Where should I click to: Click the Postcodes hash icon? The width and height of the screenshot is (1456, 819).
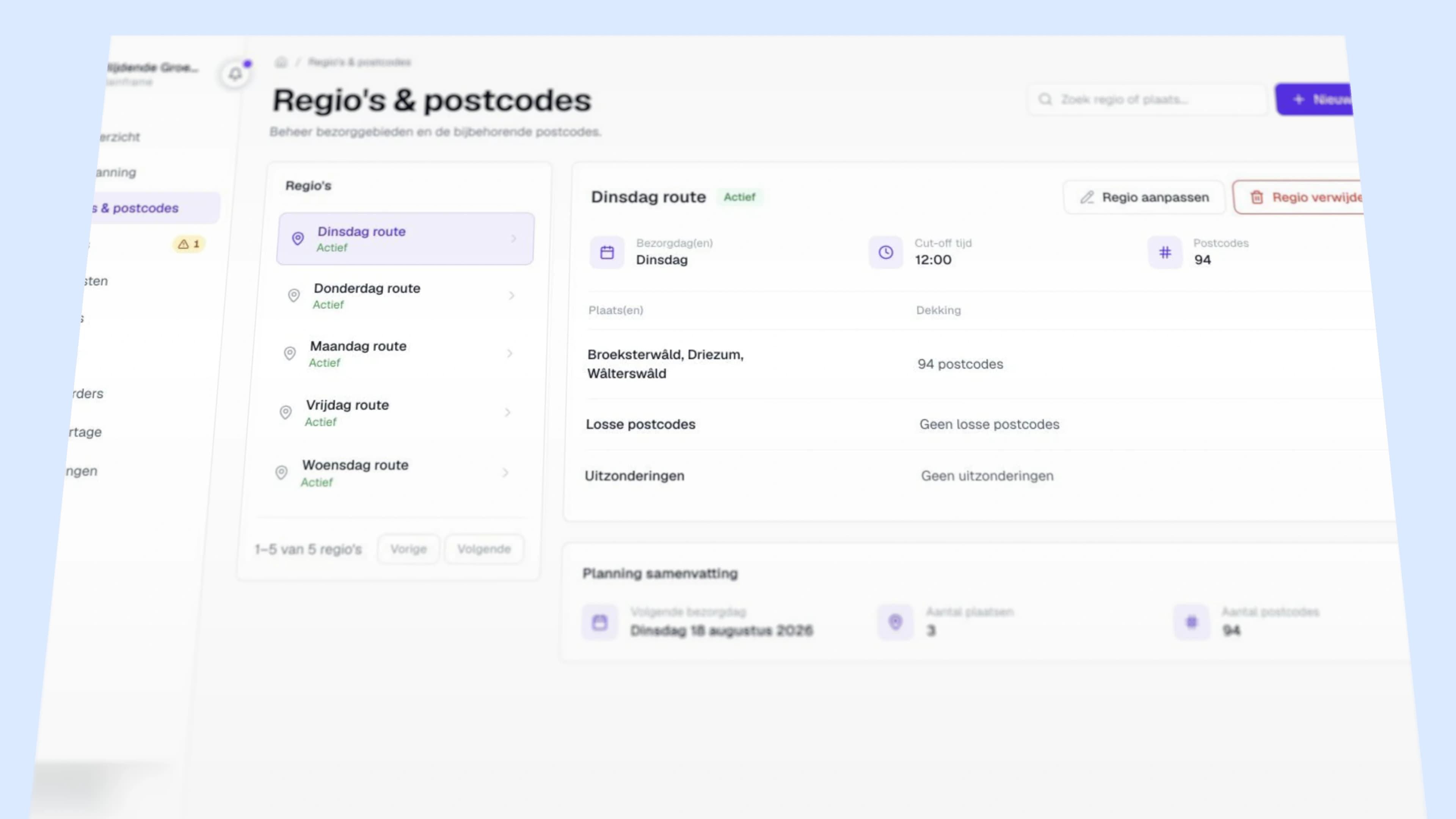pyautogui.click(x=1165, y=252)
